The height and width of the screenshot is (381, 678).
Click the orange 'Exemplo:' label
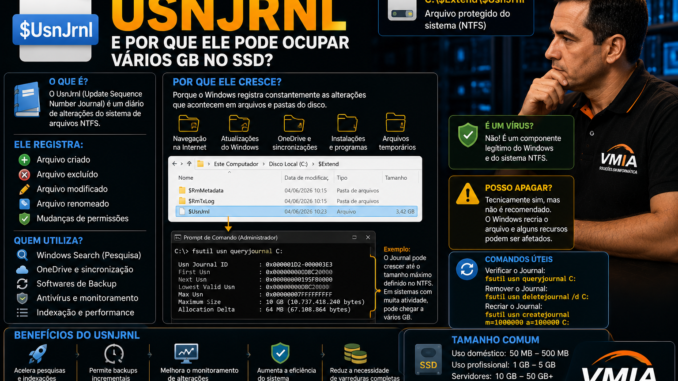(397, 249)
